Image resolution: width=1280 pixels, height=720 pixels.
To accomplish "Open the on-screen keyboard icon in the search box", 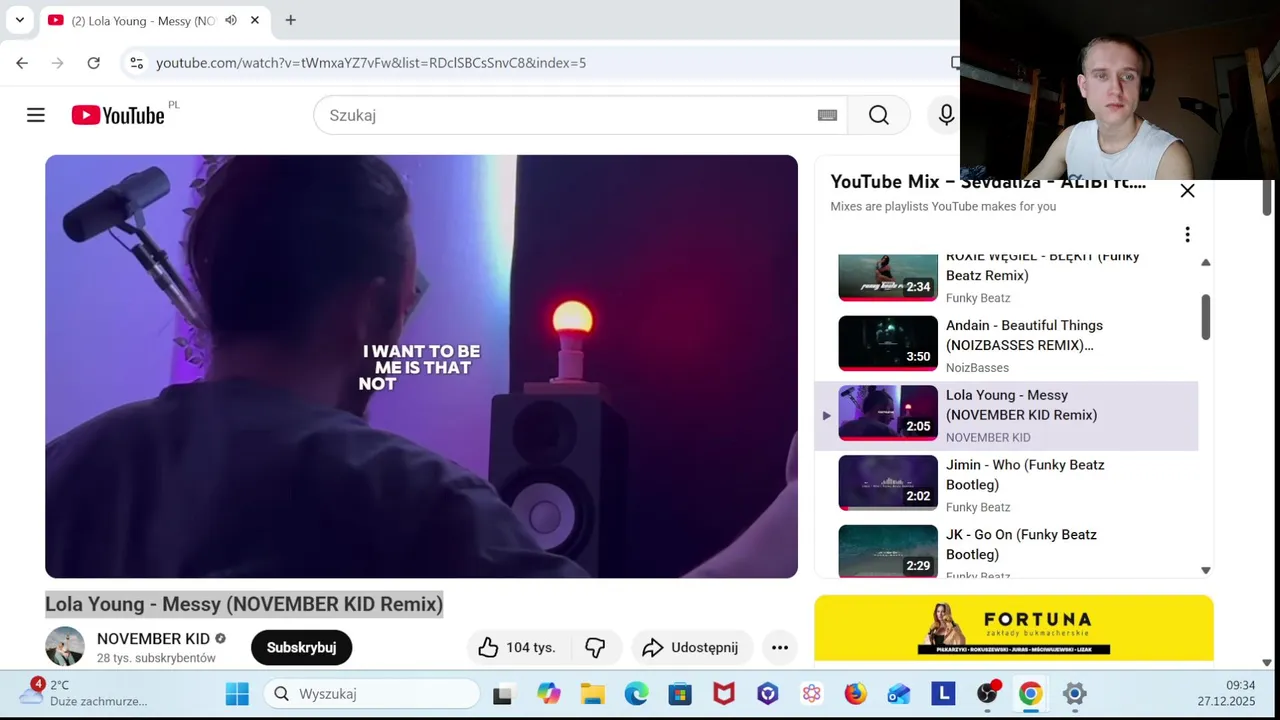I will pyautogui.click(x=827, y=115).
